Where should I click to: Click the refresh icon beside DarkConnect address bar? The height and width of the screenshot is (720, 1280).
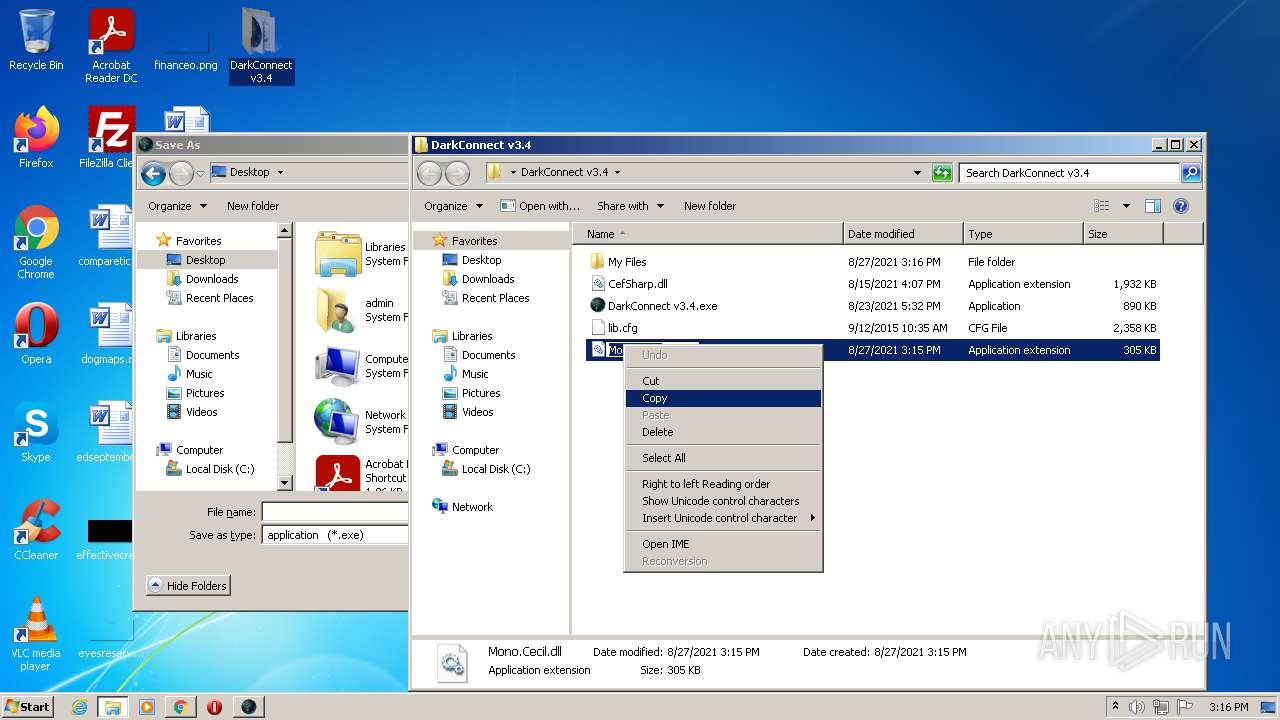(x=941, y=173)
